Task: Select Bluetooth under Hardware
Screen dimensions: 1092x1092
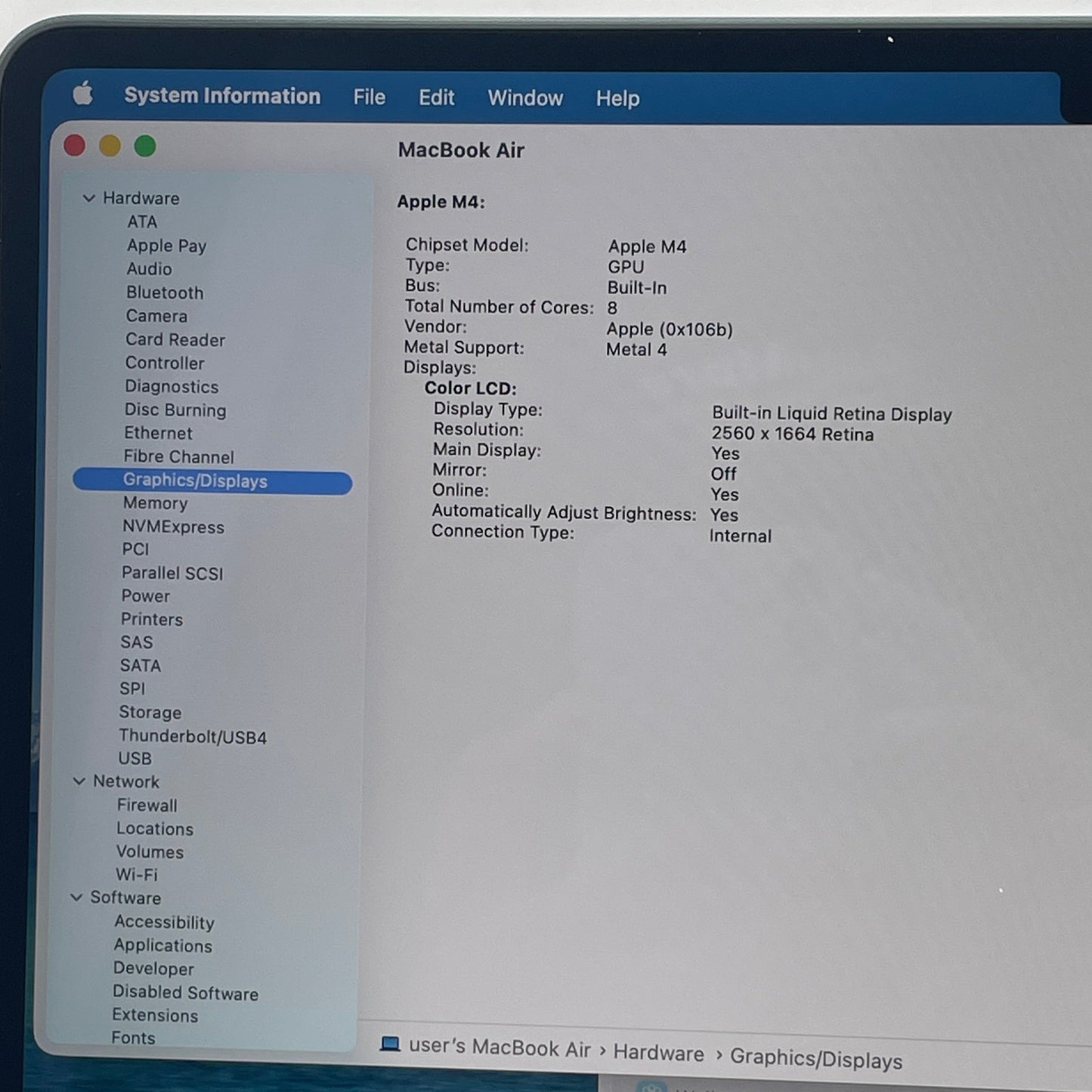Action: 165,292
